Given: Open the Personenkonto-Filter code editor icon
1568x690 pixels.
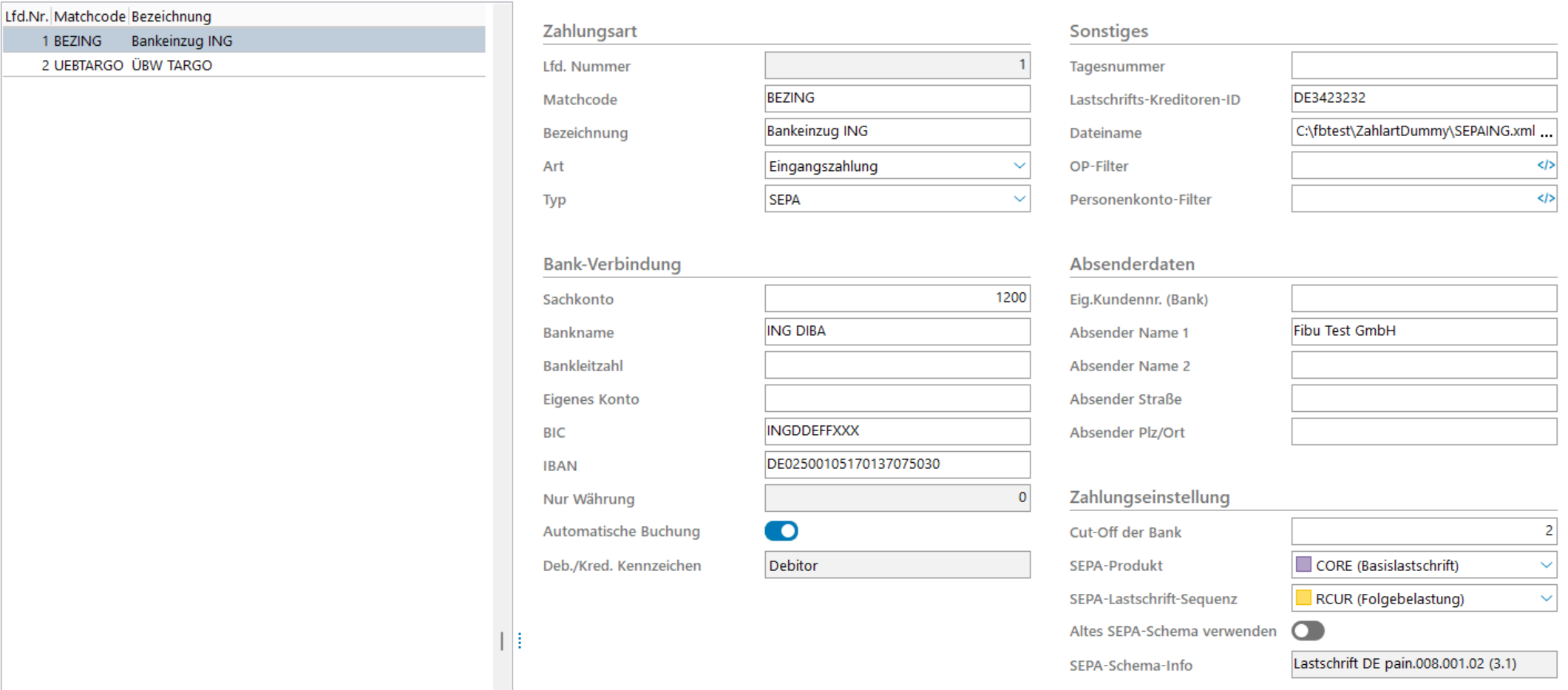Looking at the screenshot, I should [1545, 199].
